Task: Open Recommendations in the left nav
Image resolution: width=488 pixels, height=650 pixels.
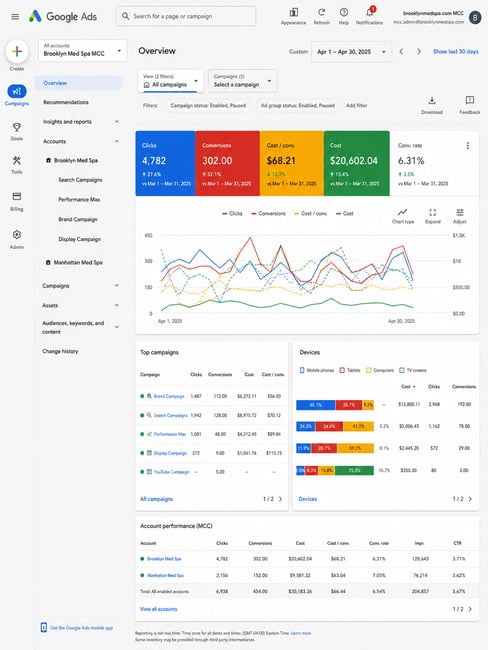Action: pyautogui.click(x=66, y=102)
